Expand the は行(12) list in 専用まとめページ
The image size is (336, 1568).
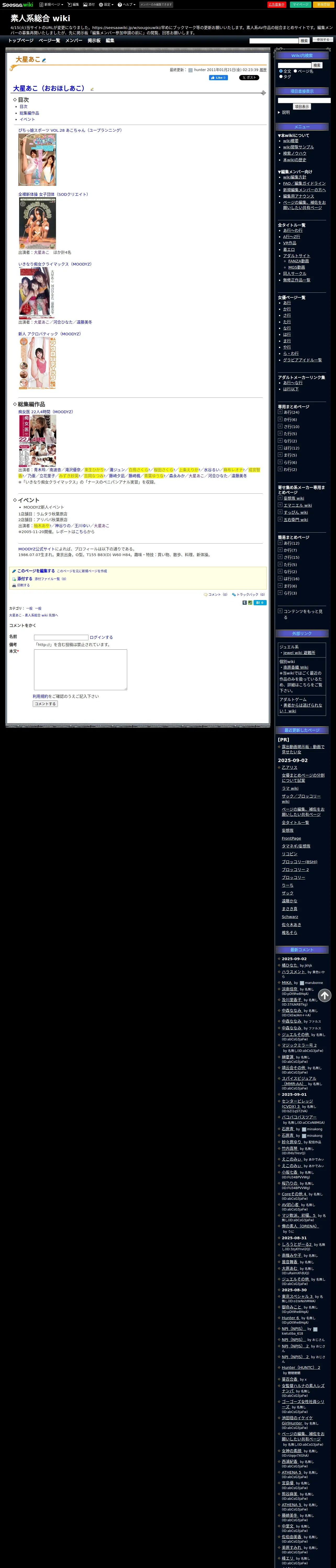[x=280, y=448]
